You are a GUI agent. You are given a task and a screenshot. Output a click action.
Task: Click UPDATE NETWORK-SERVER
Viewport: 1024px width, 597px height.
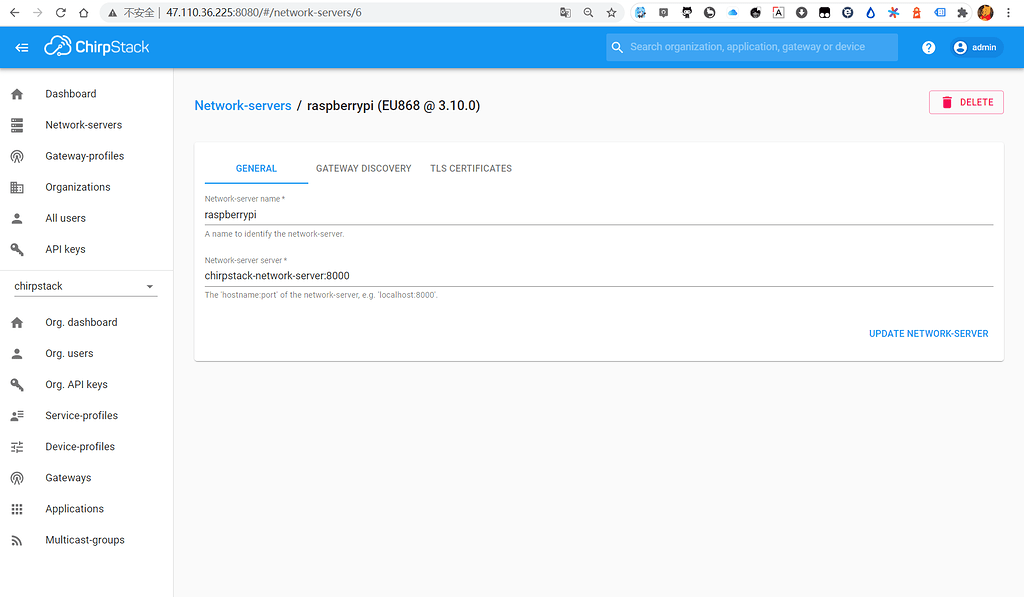coord(928,334)
